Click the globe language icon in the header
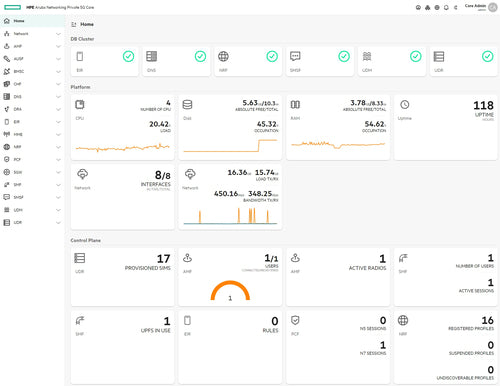 click(x=437, y=7)
